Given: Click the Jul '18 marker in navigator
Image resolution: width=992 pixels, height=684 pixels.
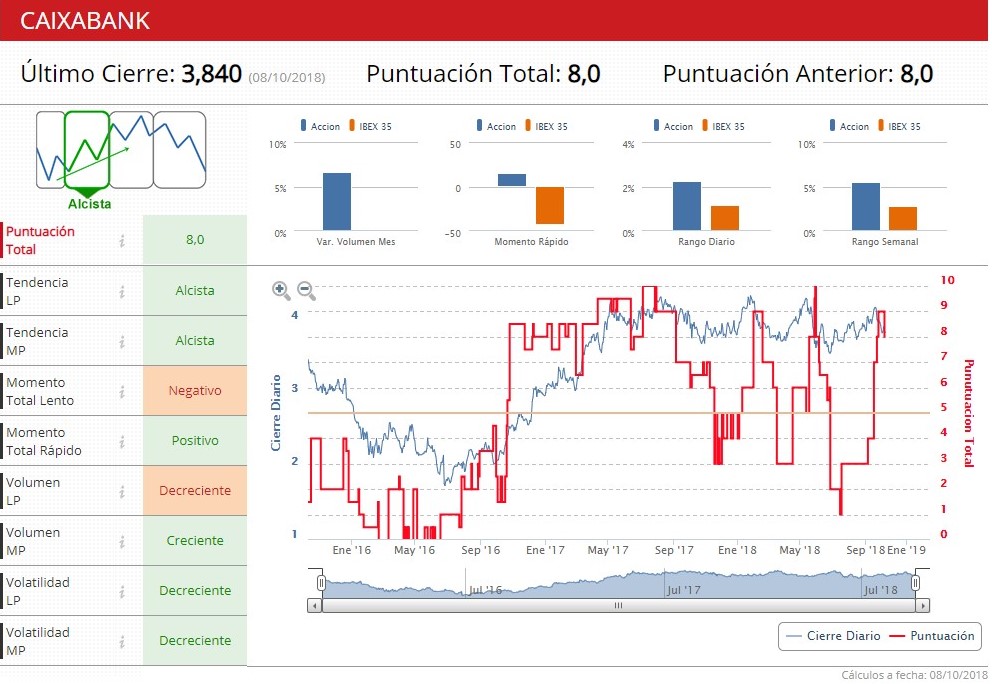Looking at the screenshot, I should (881, 590).
